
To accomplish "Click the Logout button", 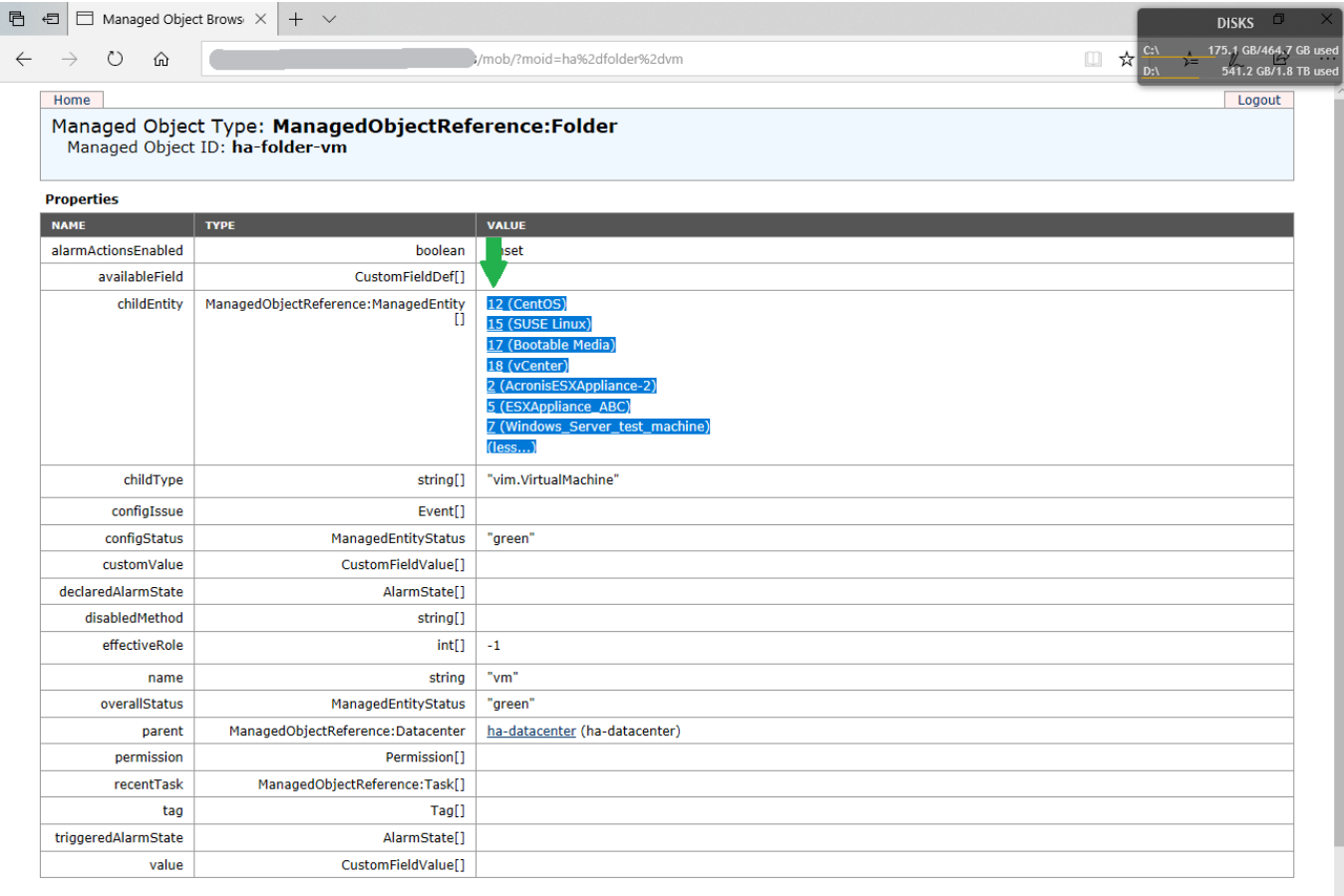I will 1258,100.
